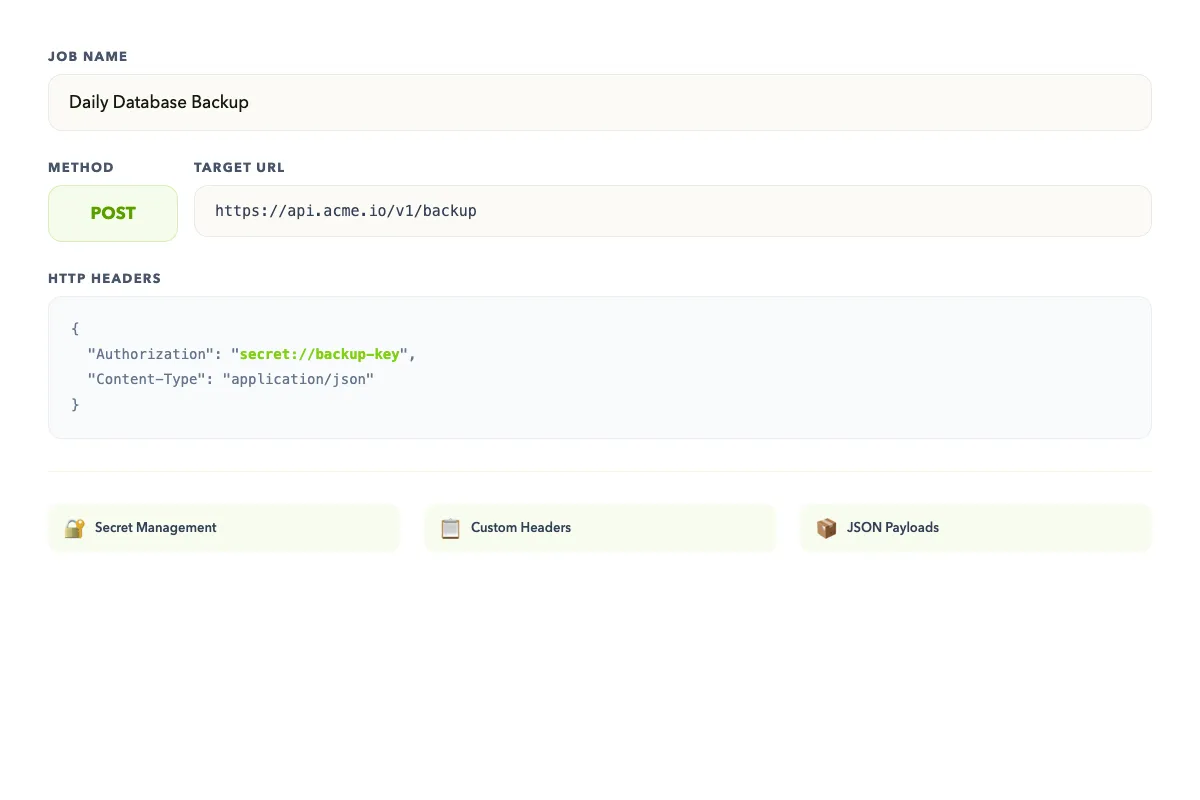Focus the Daily Database Backup name field
This screenshot has height=800, width=1200.
pyautogui.click(x=600, y=102)
